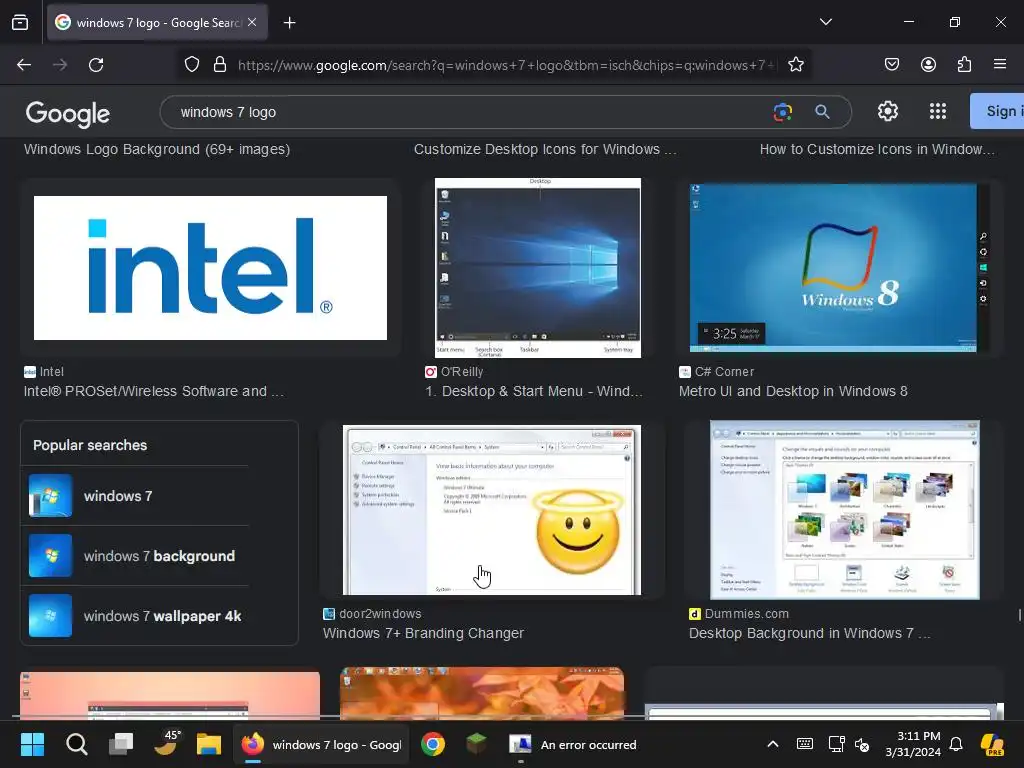Open taskbar Search magnifier

(x=76, y=744)
